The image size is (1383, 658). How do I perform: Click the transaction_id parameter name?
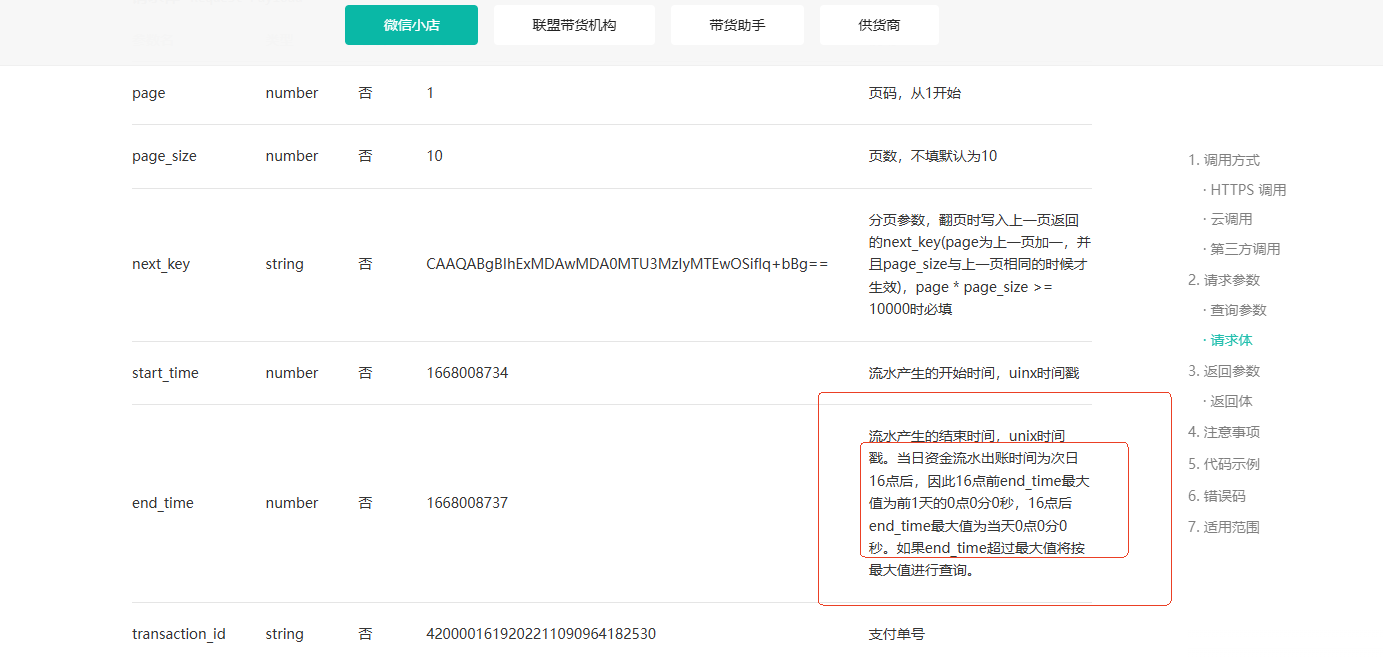(179, 634)
